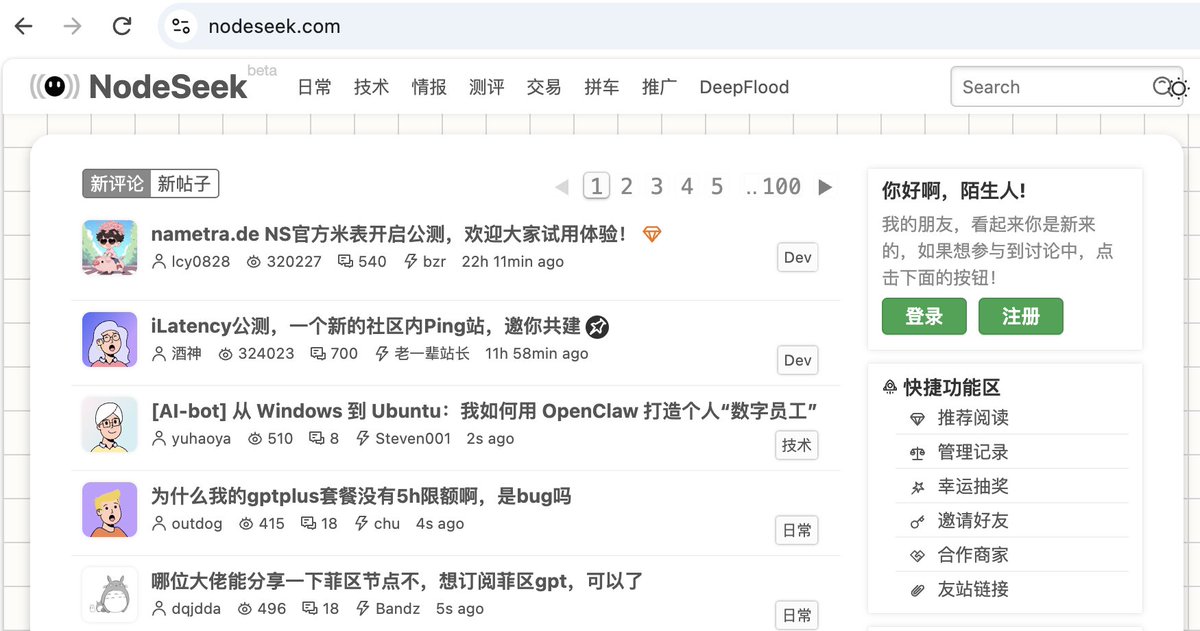Click Dev tag on nametra.de post
Viewport: 1200px width, 631px height.
(798, 257)
